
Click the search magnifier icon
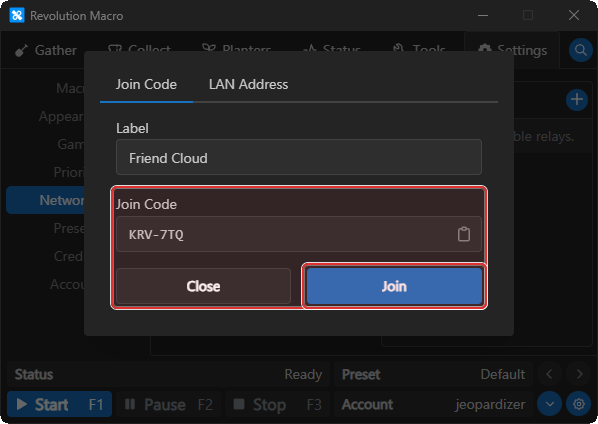pyautogui.click(x=580, y=50)
